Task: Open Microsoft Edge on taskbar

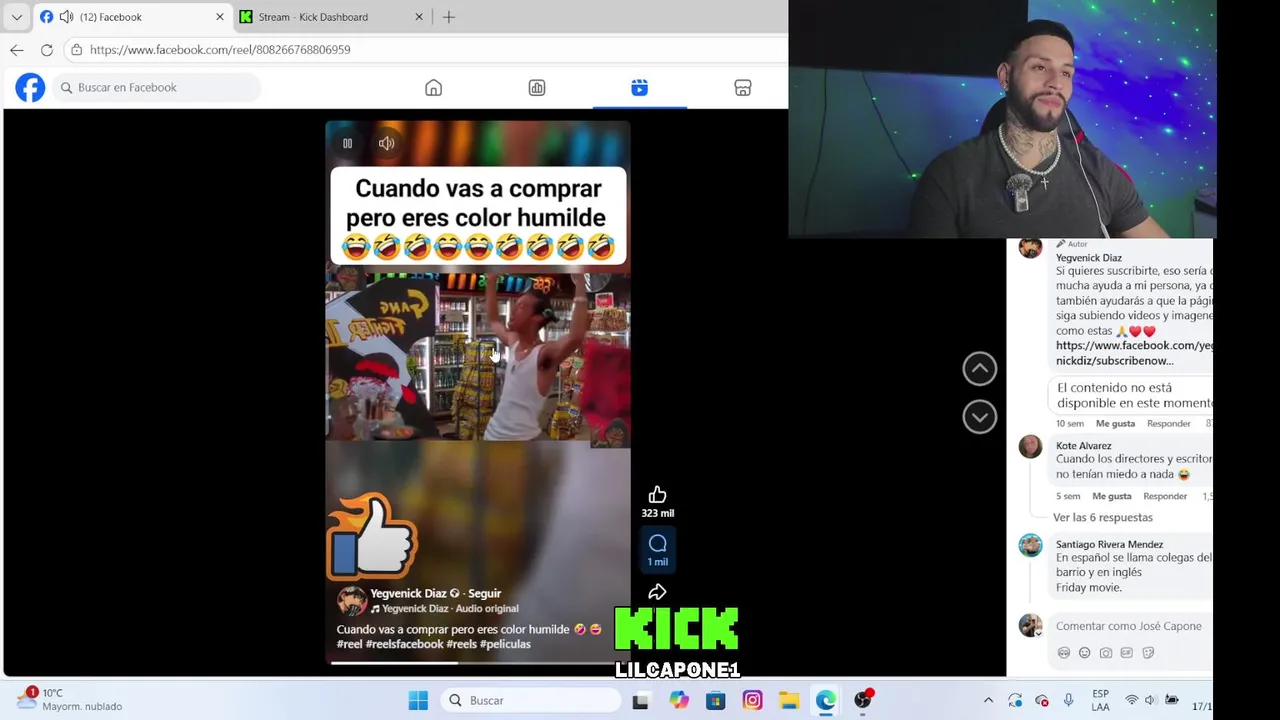Action: (x=825, y=701)
